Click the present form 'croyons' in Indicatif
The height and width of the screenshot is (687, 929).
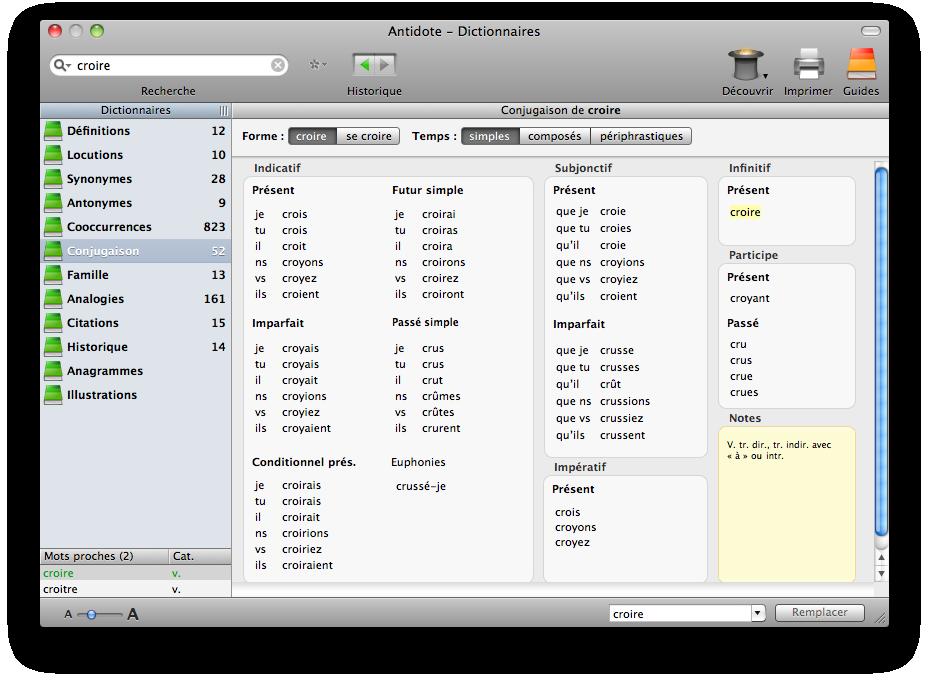click(302, 262)
